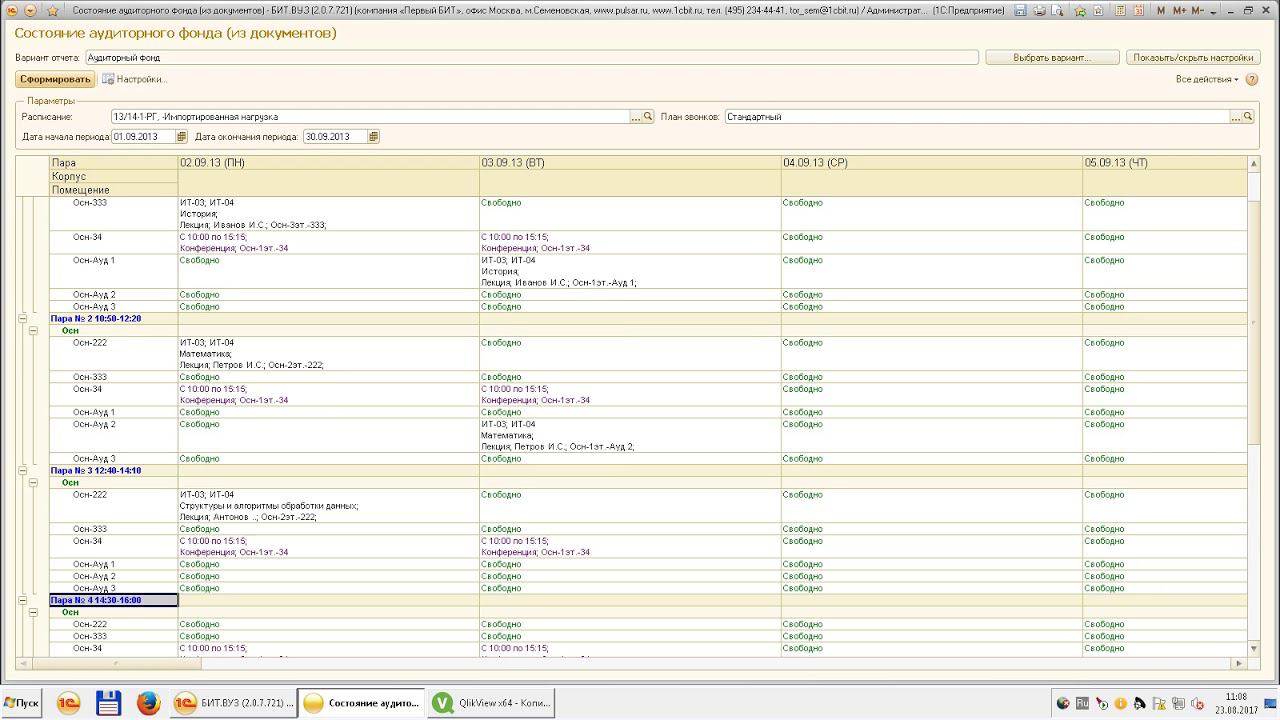The width and height of the screenshot is (1280, 720).
Task: Click the Расписание input field
Action: (370, 117)
